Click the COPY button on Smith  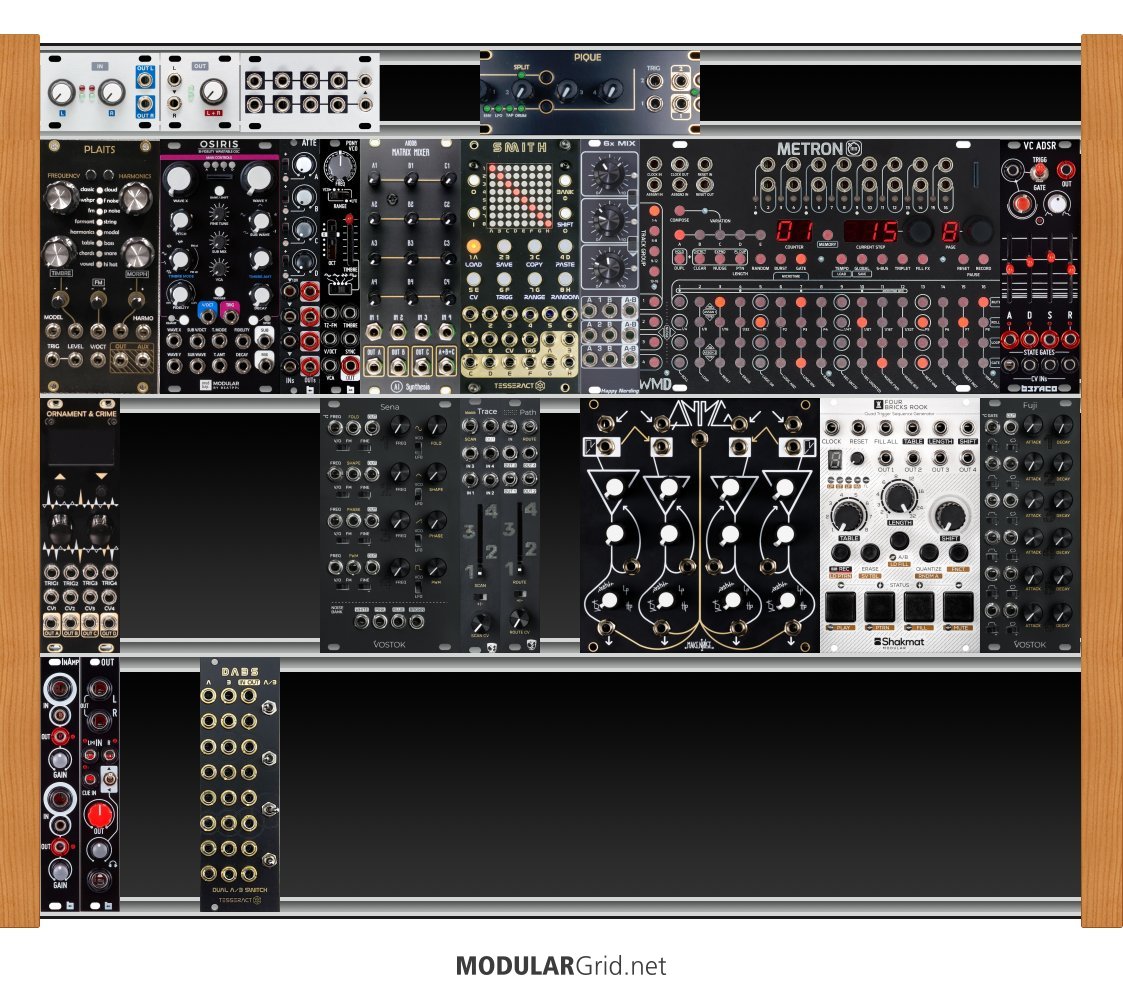(x=534, y=247)
